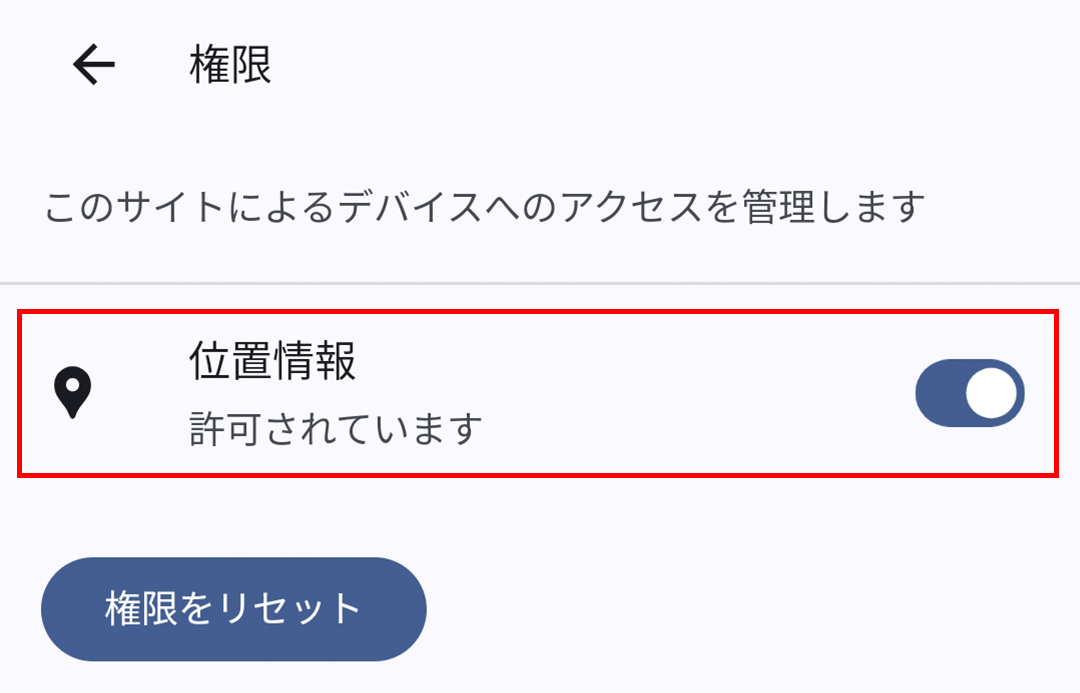Go back using the left arrow icon
The width and height of the screenshot is (1080, 693).
(x=94, y=64)
